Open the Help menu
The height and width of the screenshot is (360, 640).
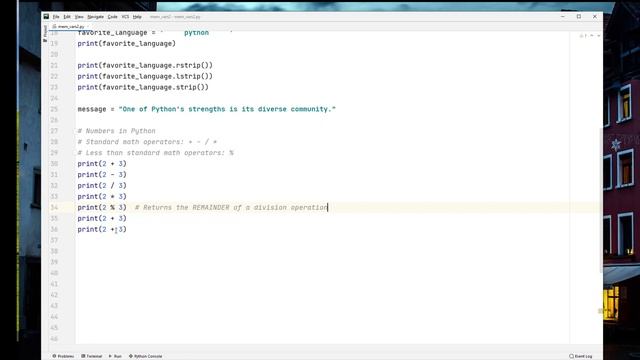click(x=137, y=17)
